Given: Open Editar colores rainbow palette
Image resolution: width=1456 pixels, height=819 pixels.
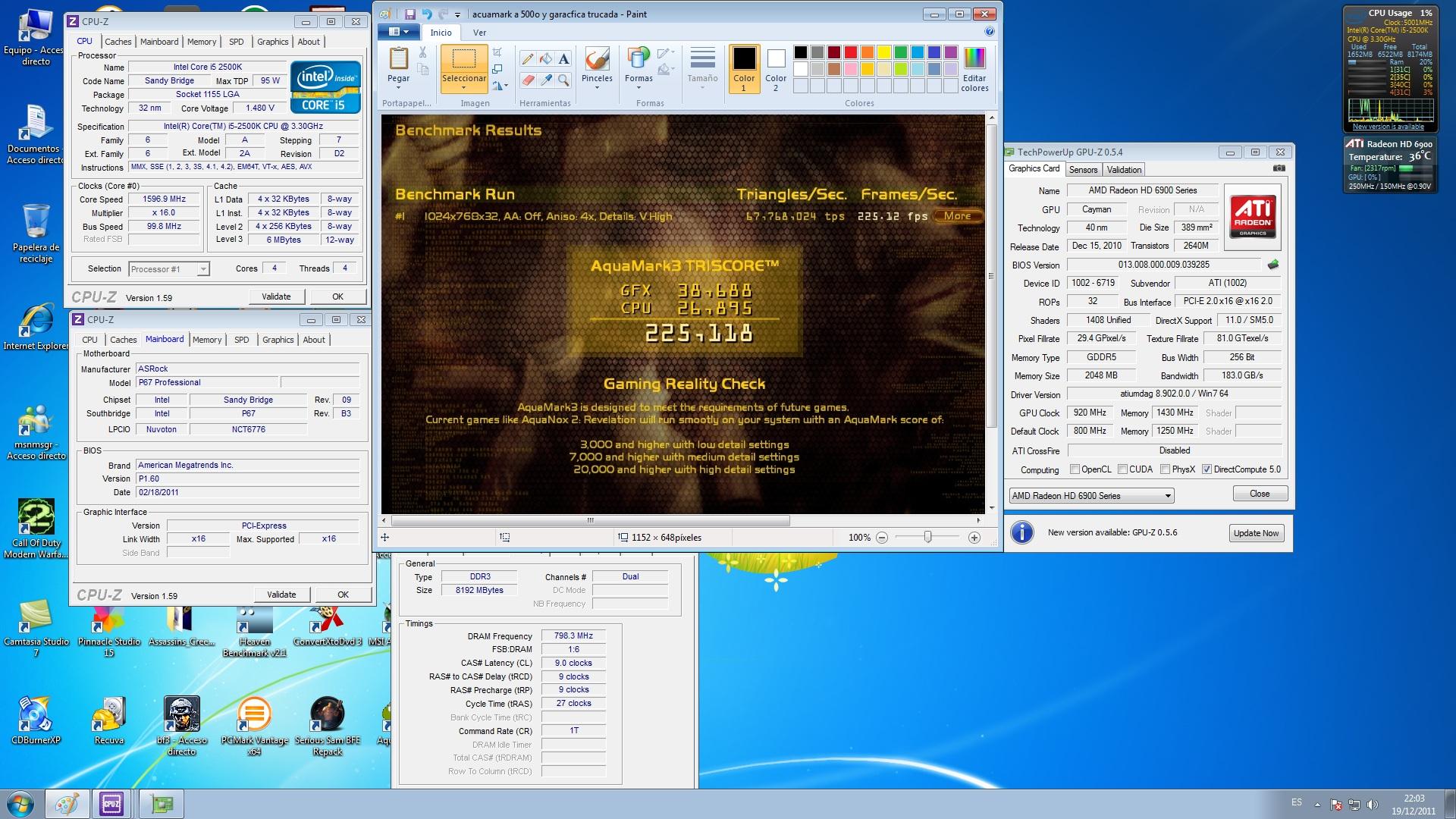Looking at the screenshot, I should (974, 58).
